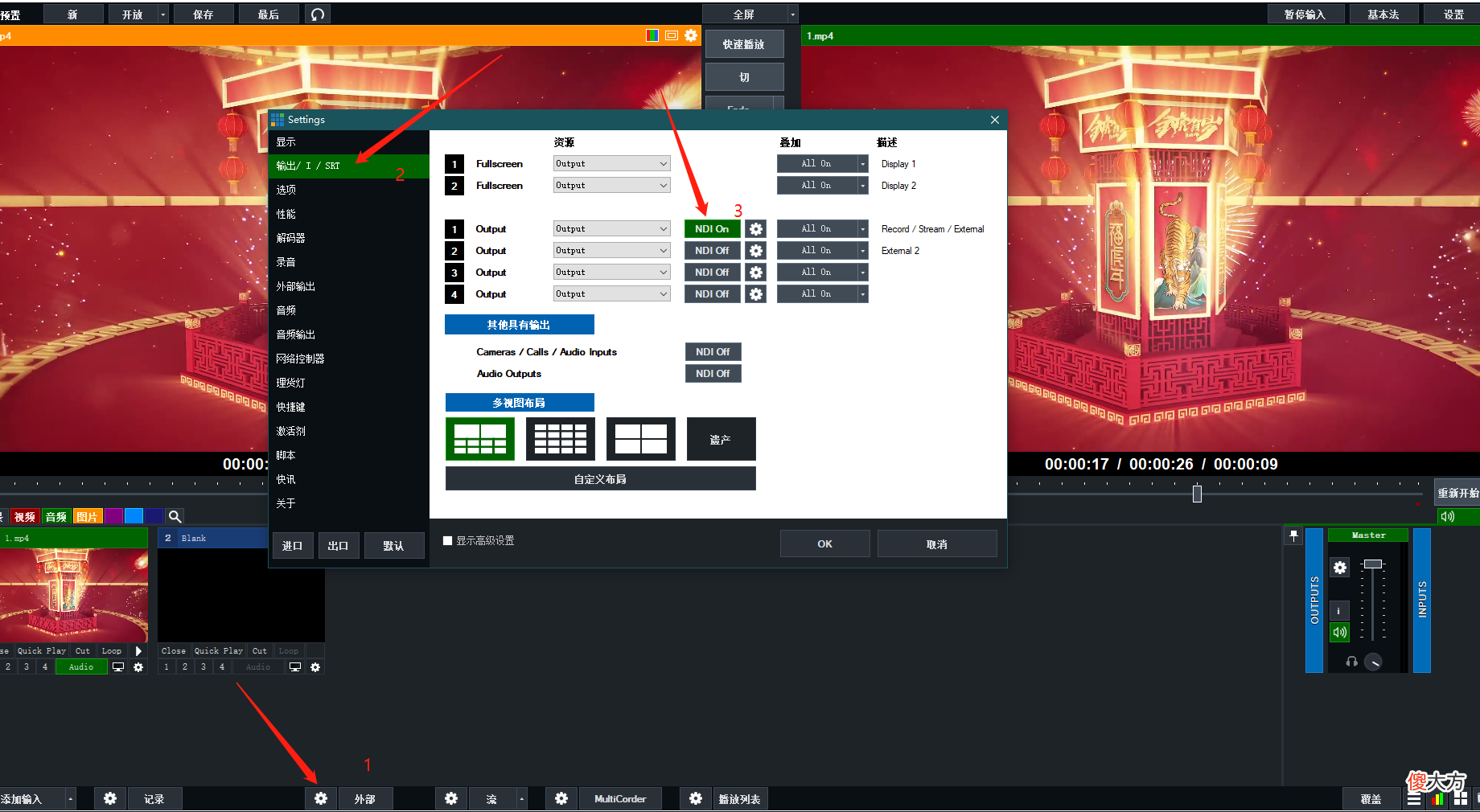Viewport: 1480px width, 812px height.
Task: Open NDI settings gear for Output 1
Action: (756, 229)
